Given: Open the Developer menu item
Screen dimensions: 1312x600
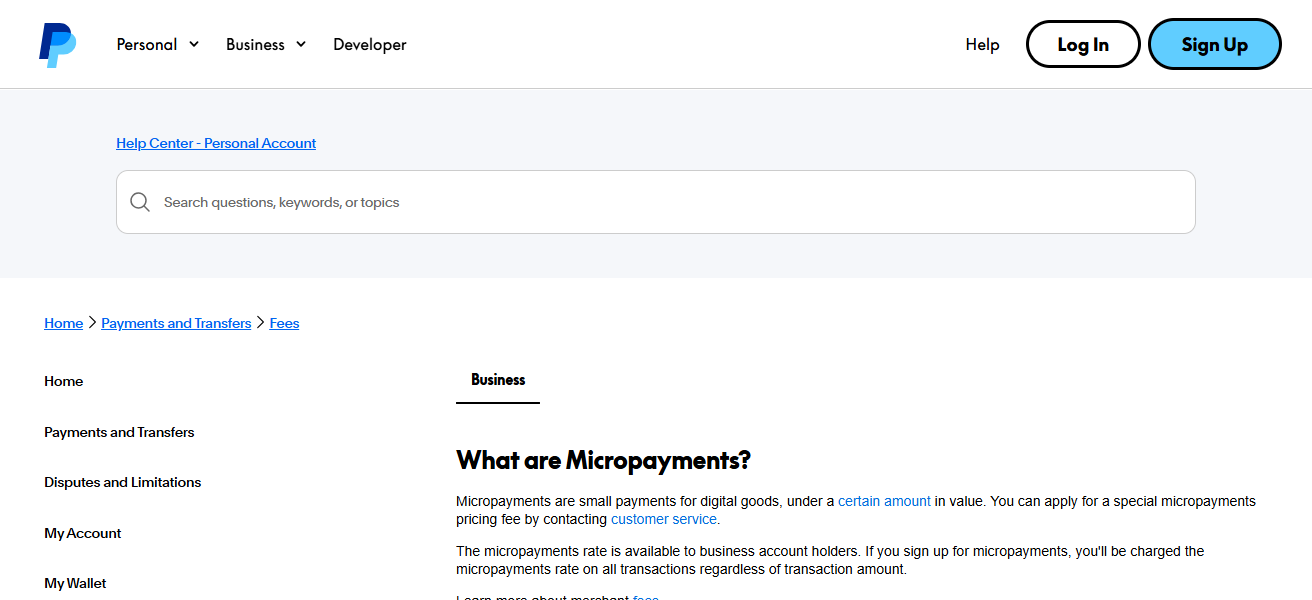Looking at the screenshot, I should click(x=369, y=44).
